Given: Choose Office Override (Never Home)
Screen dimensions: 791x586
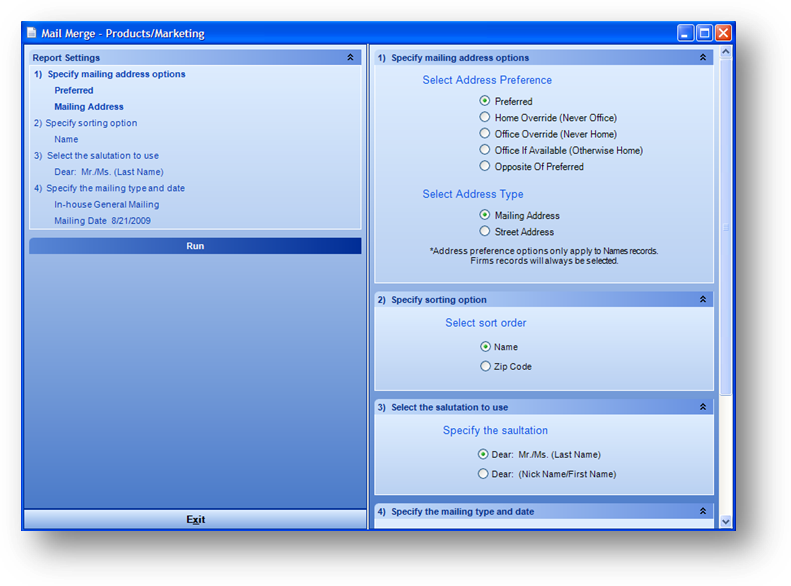Looking at the screenshot, I should click(485, 134).
